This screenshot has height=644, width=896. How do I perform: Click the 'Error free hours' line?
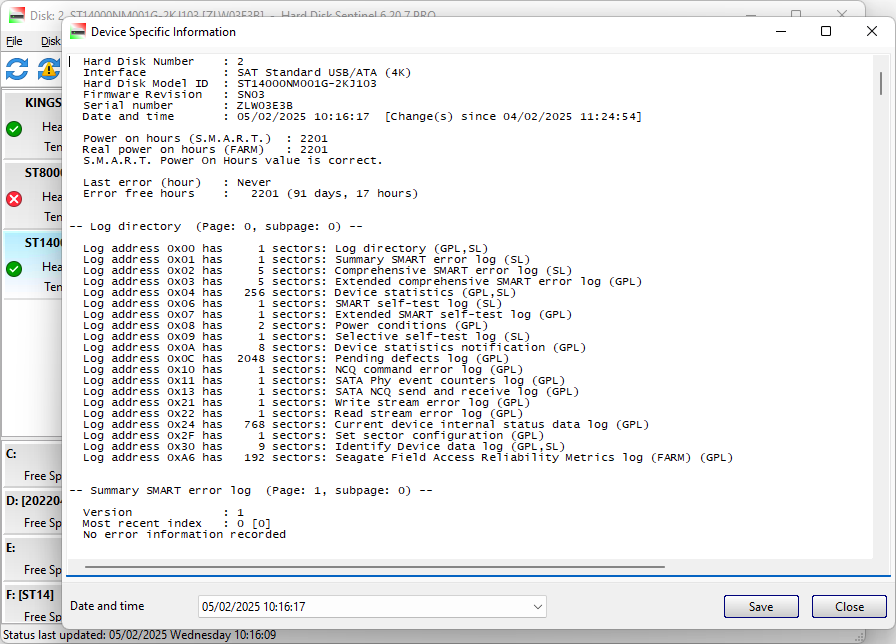(250, 194)
